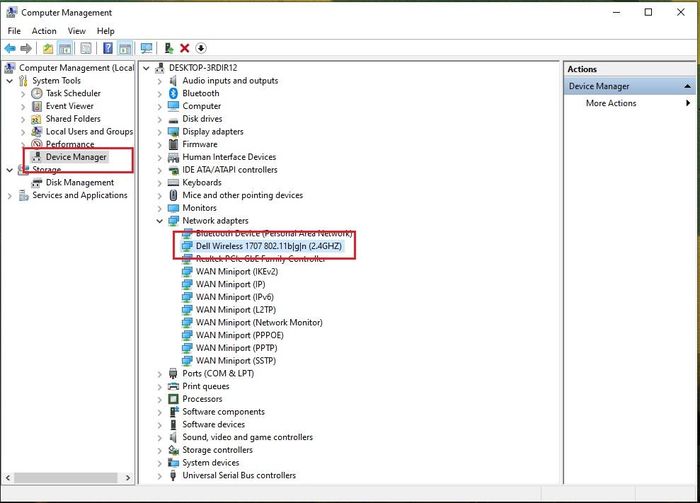
Task: Collapse the Device Manager actions section arrow
Action: click(688, 86)
